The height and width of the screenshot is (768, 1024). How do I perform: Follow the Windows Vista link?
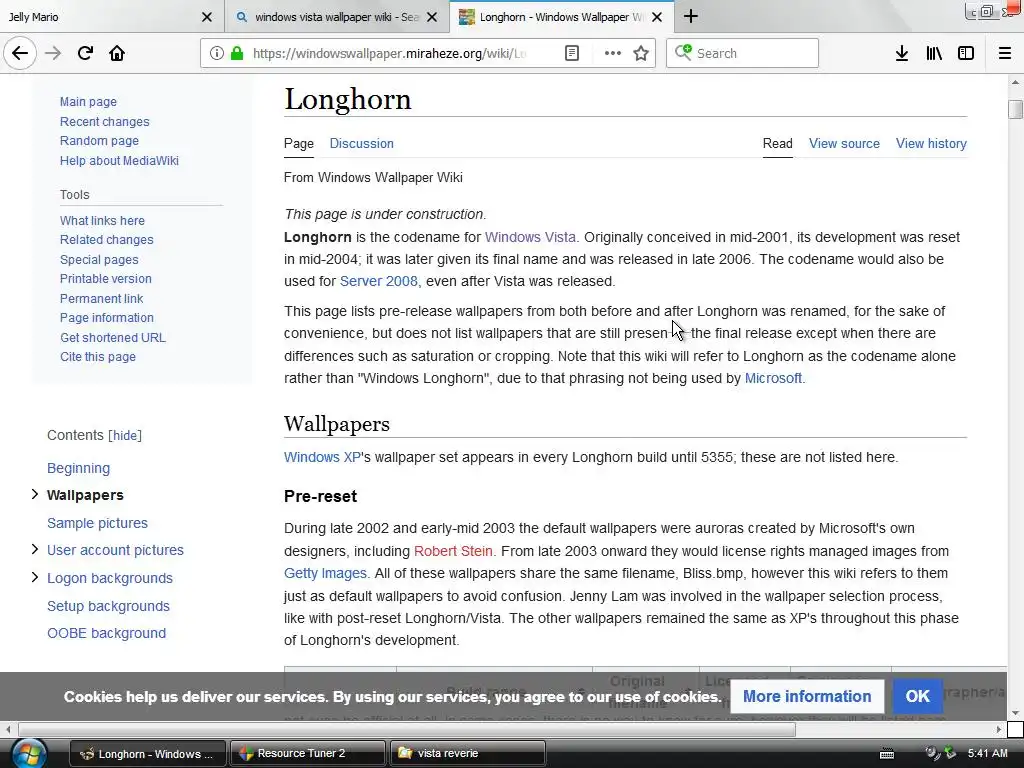pyautogui.click(x=530, y=237)
